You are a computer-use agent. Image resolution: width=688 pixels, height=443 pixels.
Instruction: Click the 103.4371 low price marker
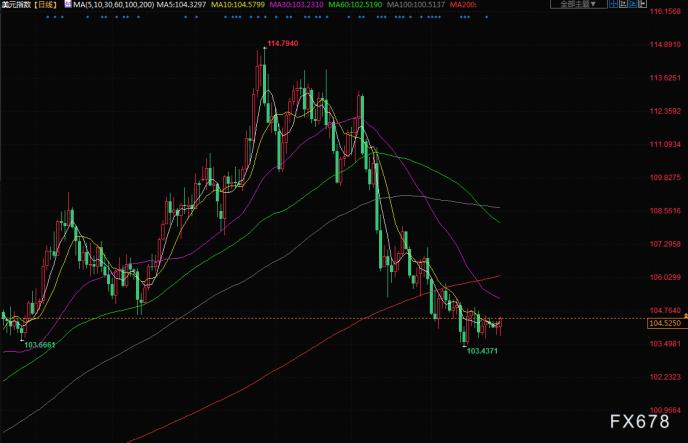tap(482, 351)
